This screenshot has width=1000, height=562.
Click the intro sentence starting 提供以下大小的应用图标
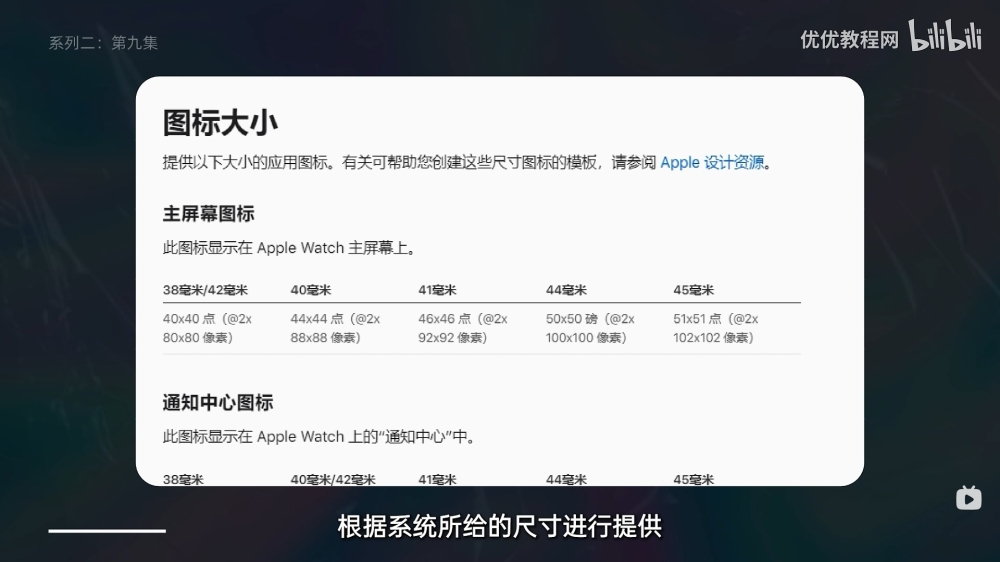[467, 163]
